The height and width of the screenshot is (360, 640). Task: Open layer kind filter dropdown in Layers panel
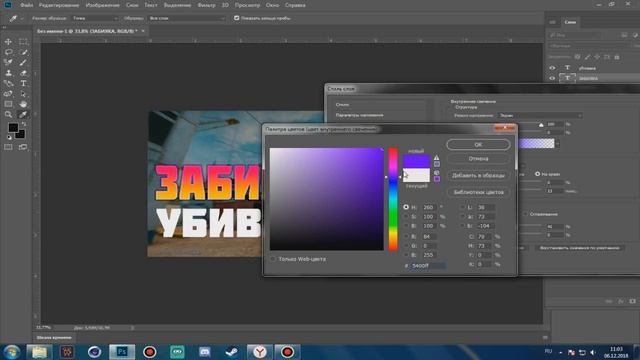[575, 36]
